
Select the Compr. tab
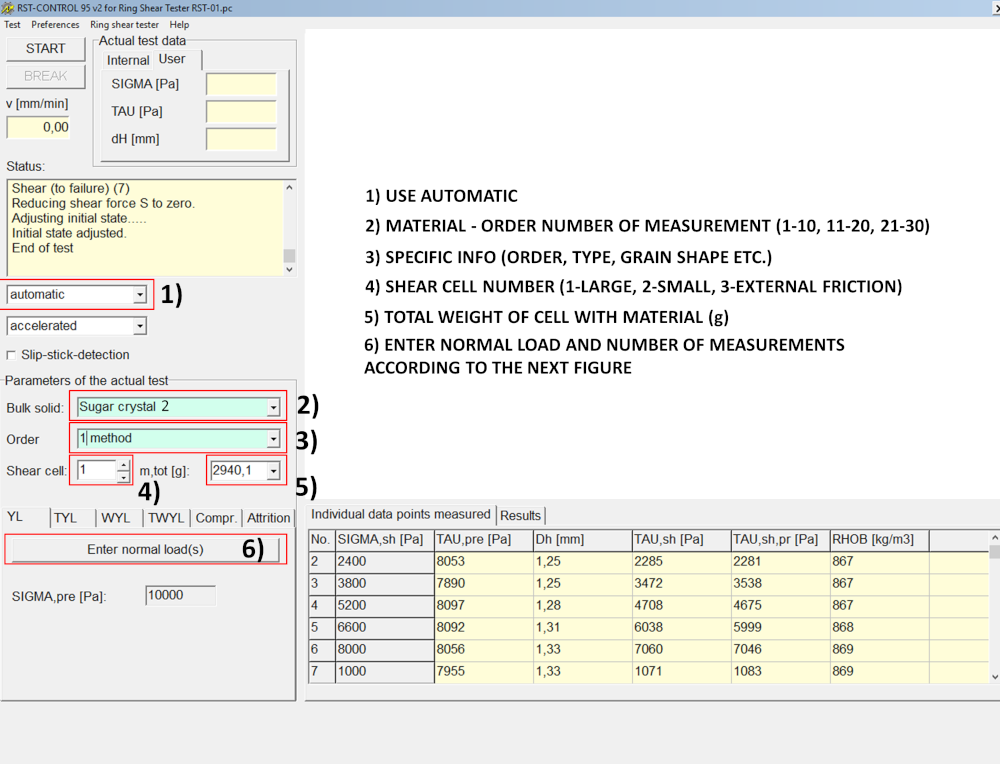216,518
